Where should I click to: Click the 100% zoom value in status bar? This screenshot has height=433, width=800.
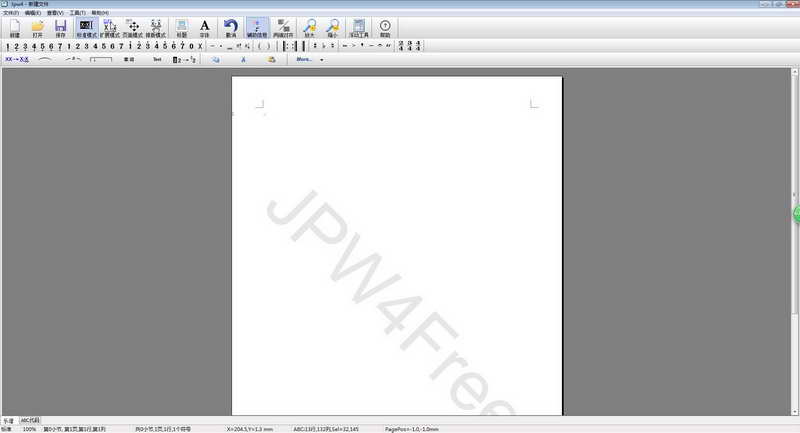click(x=30, y=429)
